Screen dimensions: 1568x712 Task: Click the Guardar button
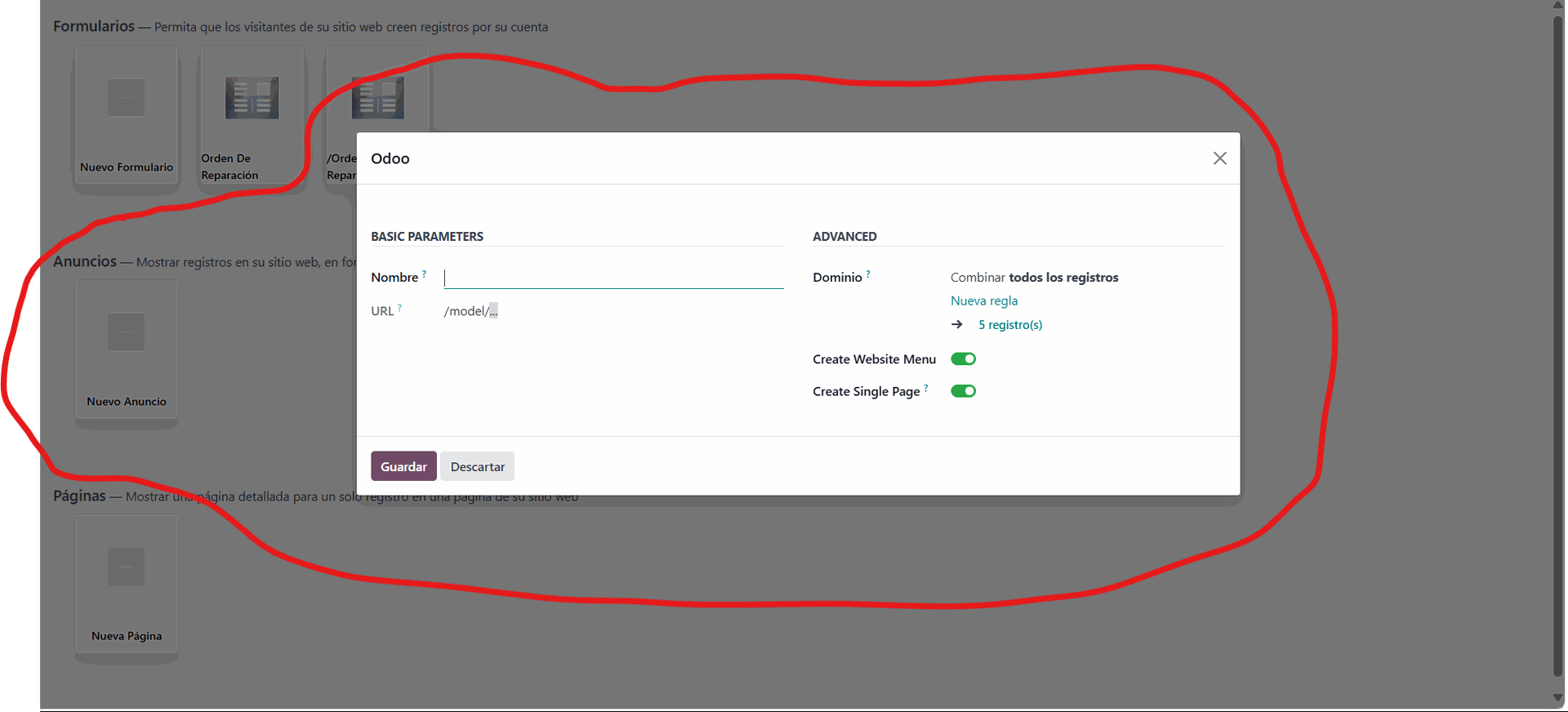click(403, 466)
